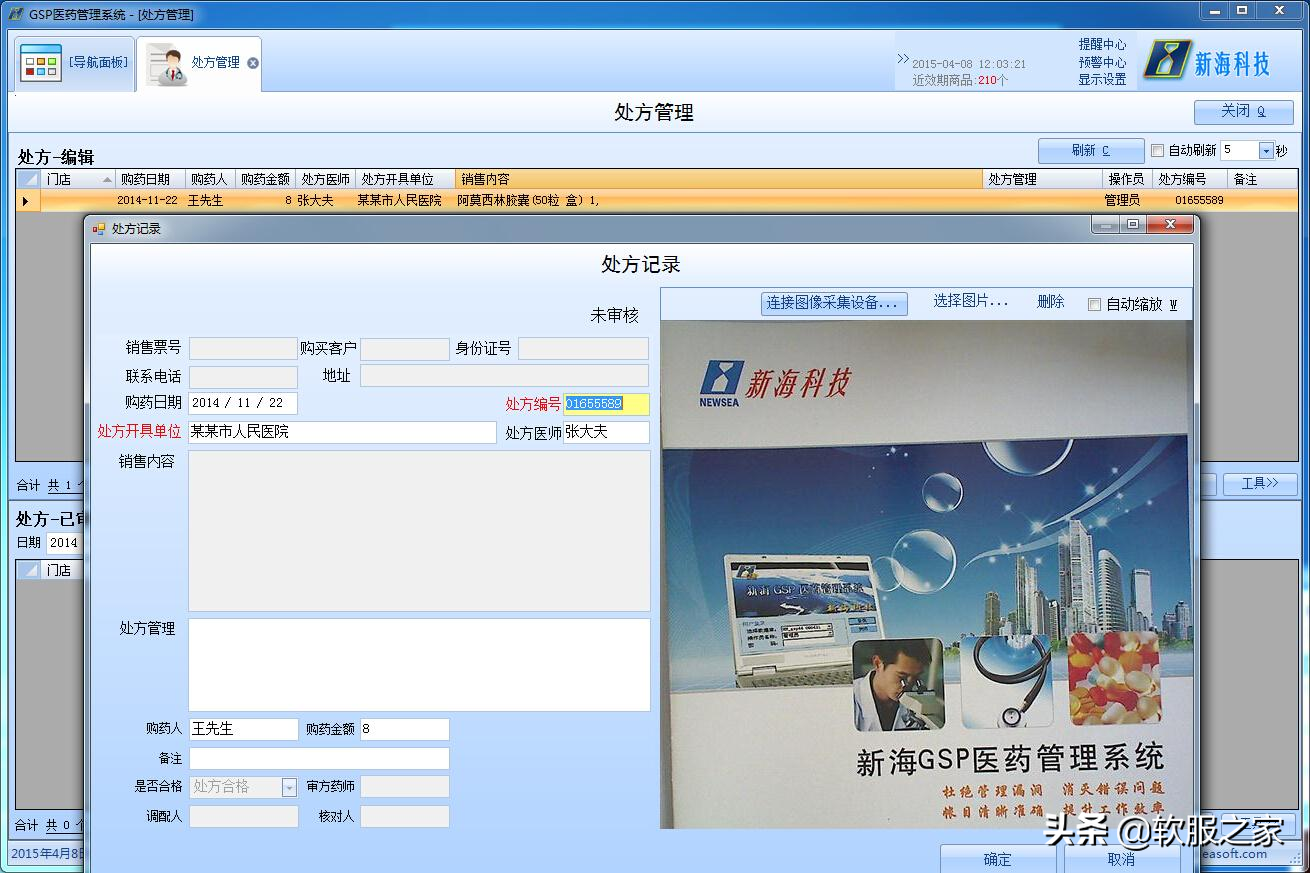Image resolution: width=1310 pixels, height=873 pixels.
Task: Click the 处方记录 dialog title icon
Action: (x=99, y=229)
